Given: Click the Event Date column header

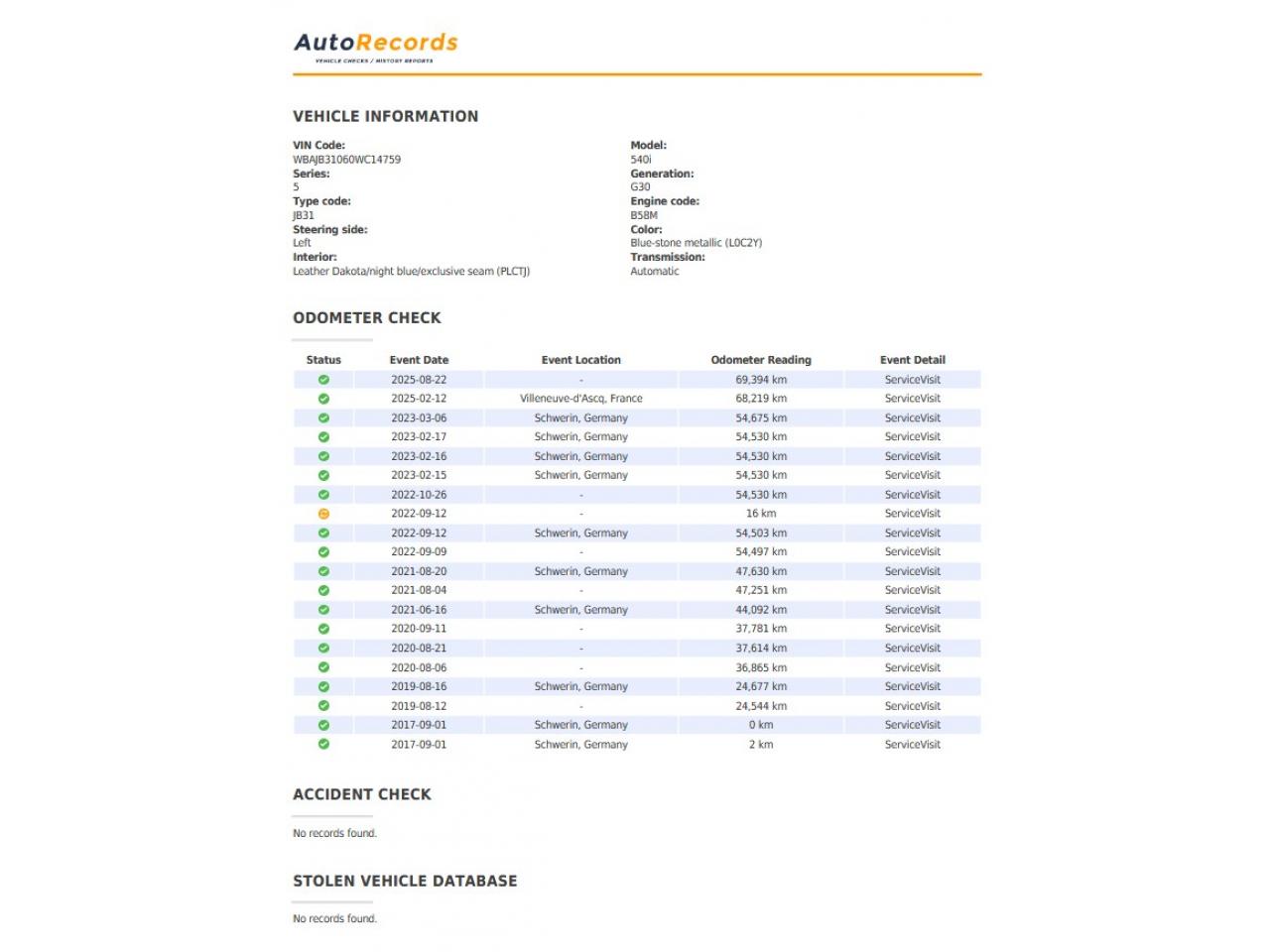Looking at the screenshot, I should [x=419, y=360].
